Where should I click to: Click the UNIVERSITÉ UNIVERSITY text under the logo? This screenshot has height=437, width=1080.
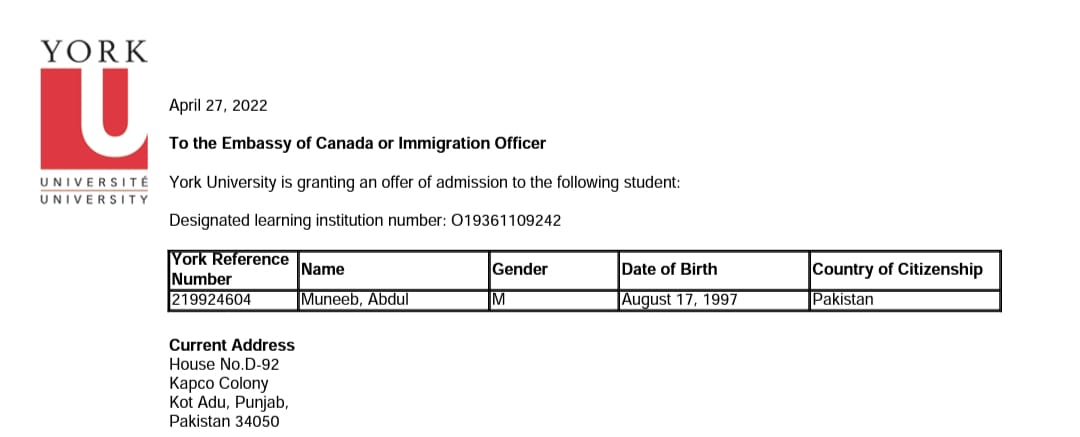(94, 191)
